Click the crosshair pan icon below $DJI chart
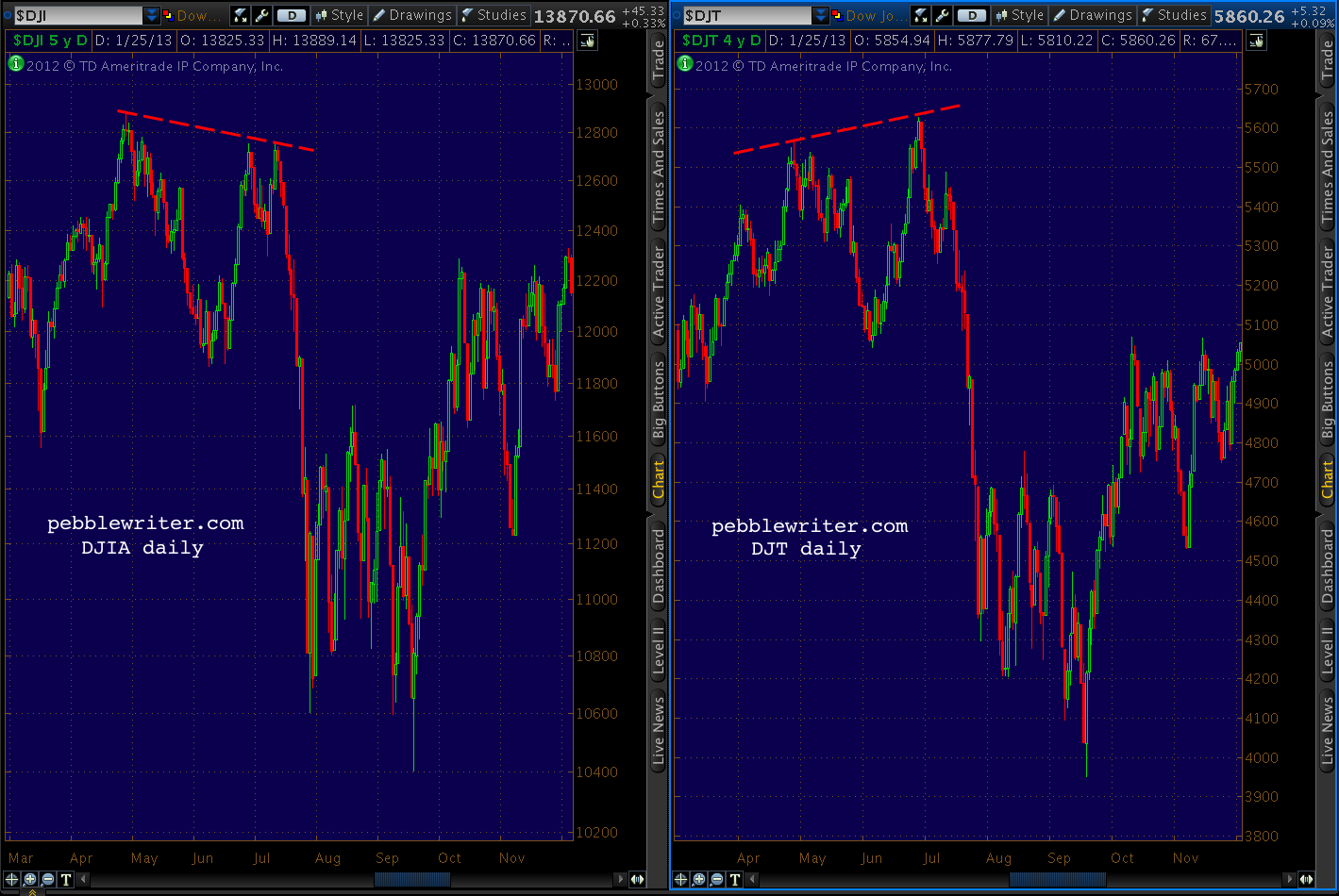Image resolution: width=1339 pixels, height=896 pixels. coord(12,879)
